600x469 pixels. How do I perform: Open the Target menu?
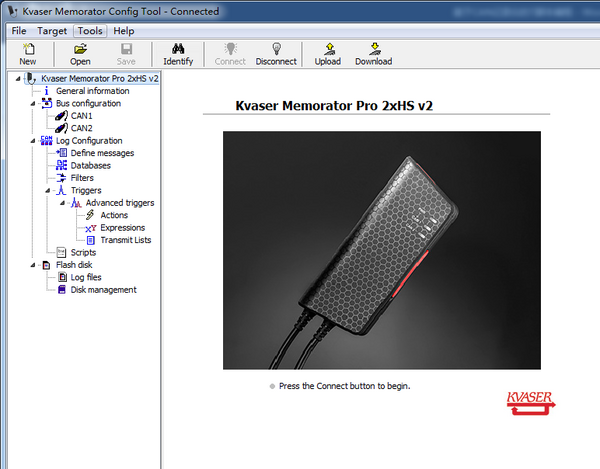pos(52,31)
